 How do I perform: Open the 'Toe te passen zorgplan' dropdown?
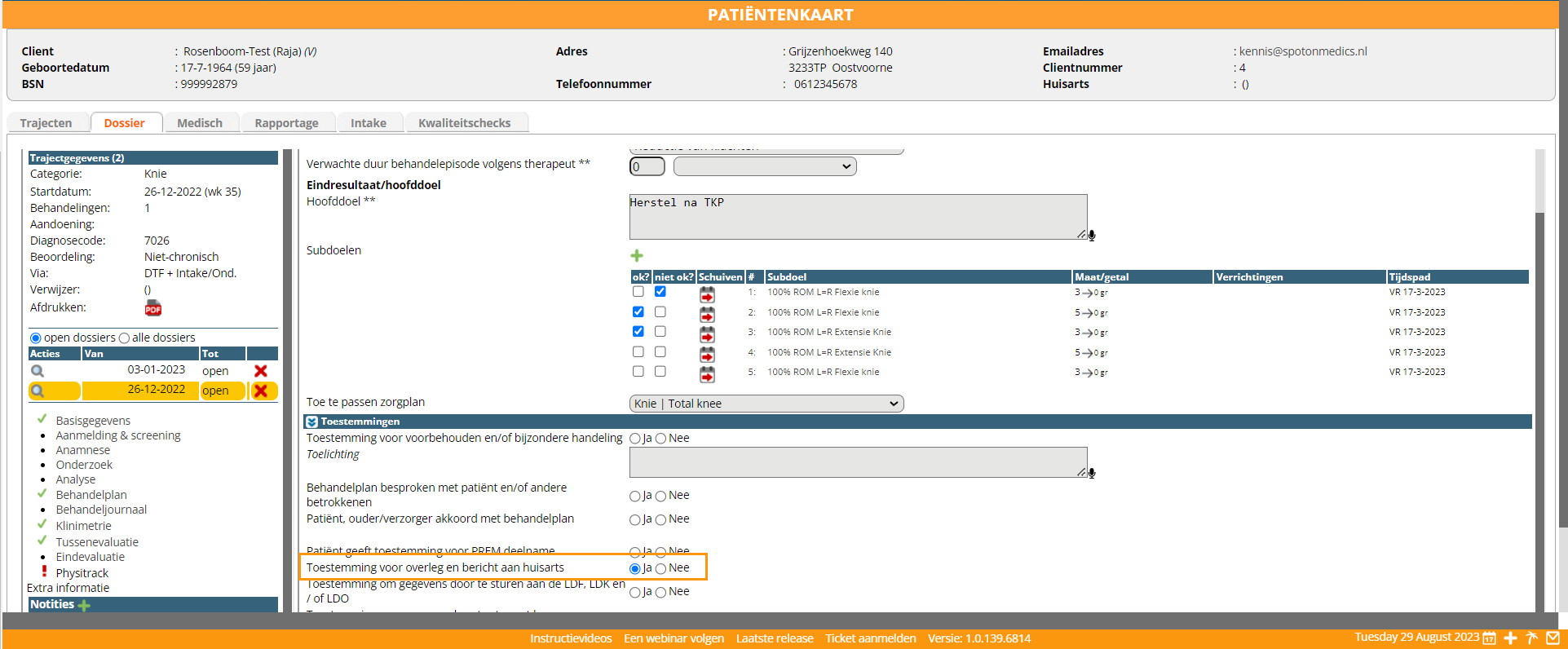pos(766,404)
